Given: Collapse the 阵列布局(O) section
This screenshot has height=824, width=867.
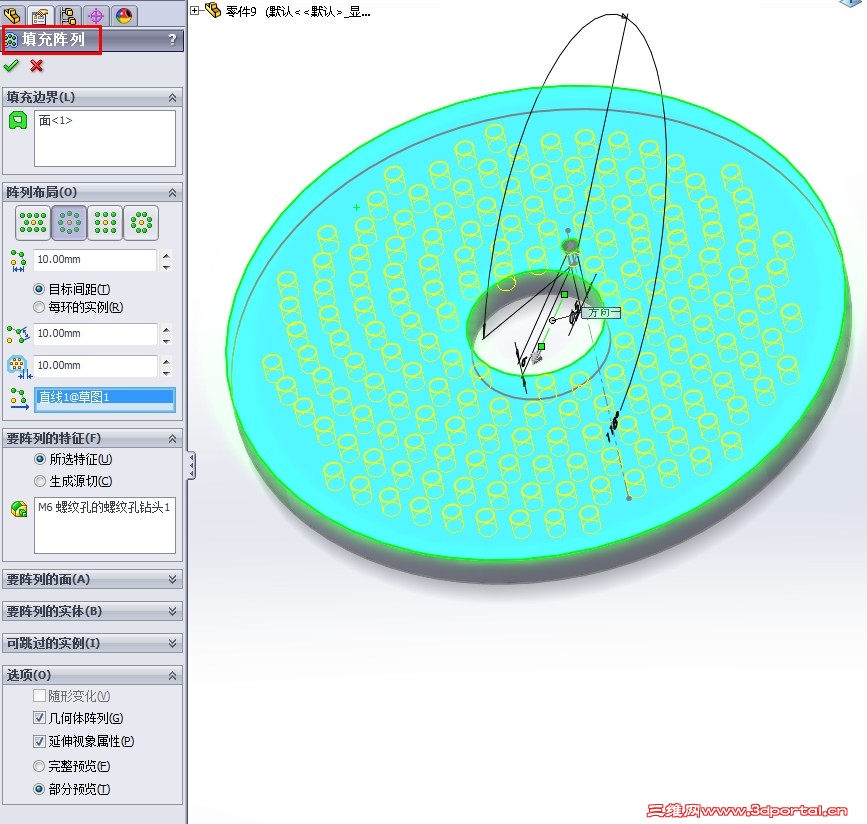Looking at the screenshot, I should (x=173, y=192).
